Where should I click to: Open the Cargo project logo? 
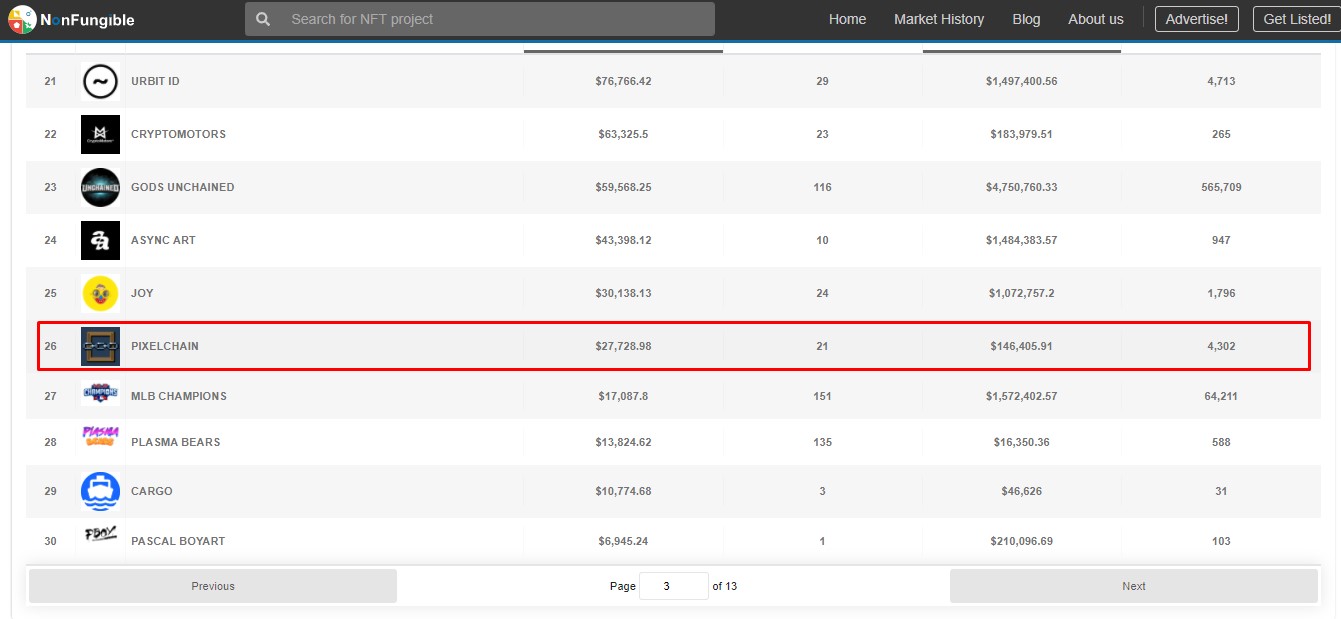click(100, 491)
